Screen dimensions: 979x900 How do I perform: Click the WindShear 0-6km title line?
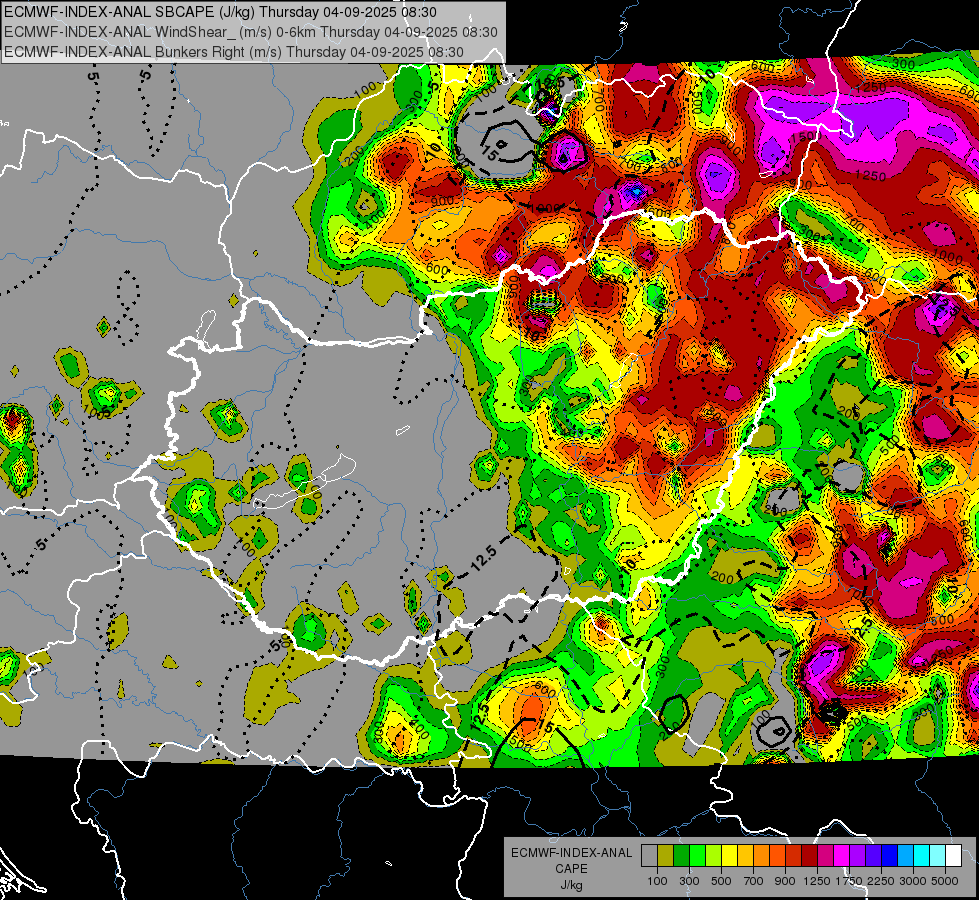click(251, 32)
